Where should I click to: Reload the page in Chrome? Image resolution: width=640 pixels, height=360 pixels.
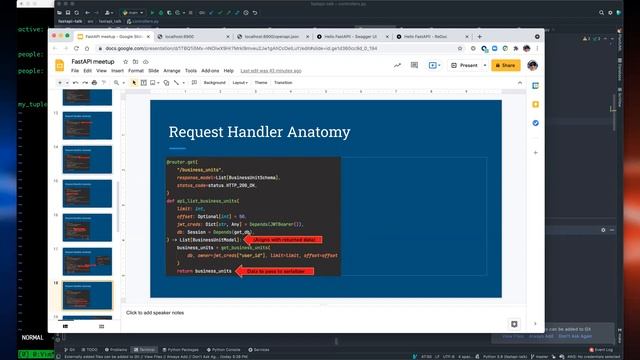click(76, 49)
